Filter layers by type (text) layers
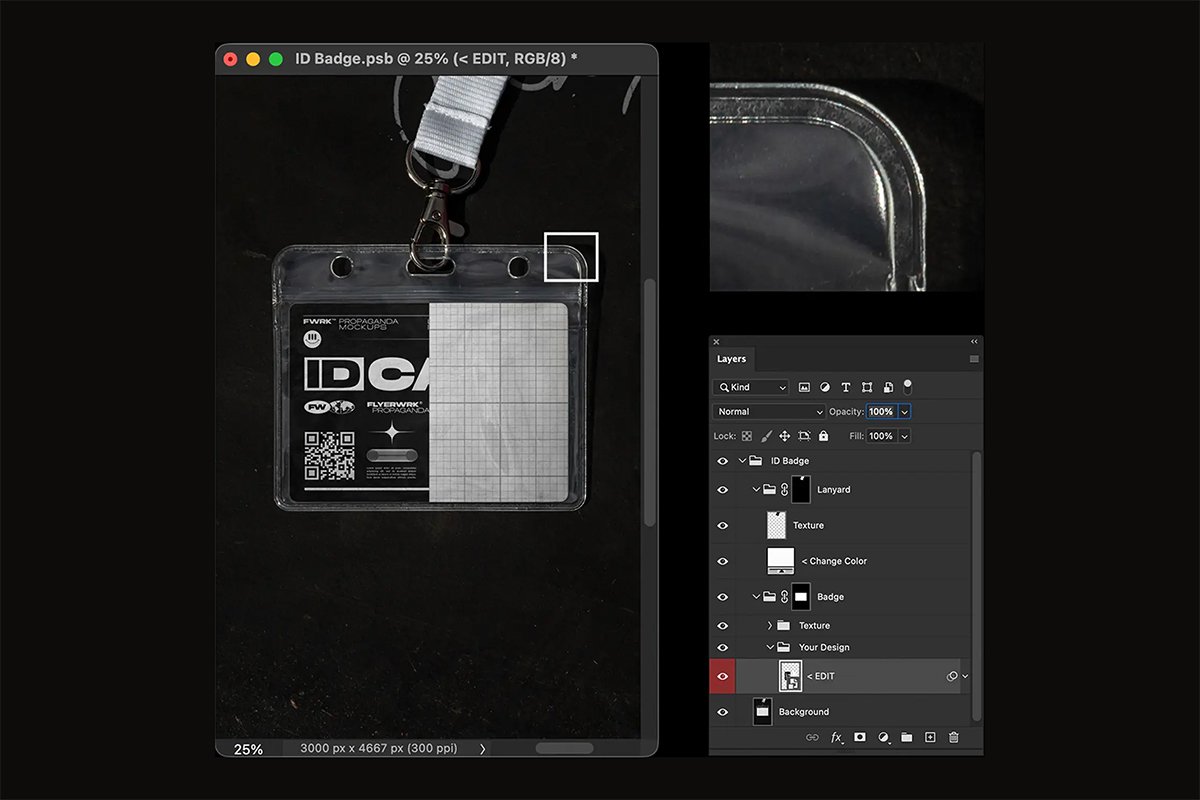Image resolution: width=1200 pixels, height=800 pixels. click(846, 387)
